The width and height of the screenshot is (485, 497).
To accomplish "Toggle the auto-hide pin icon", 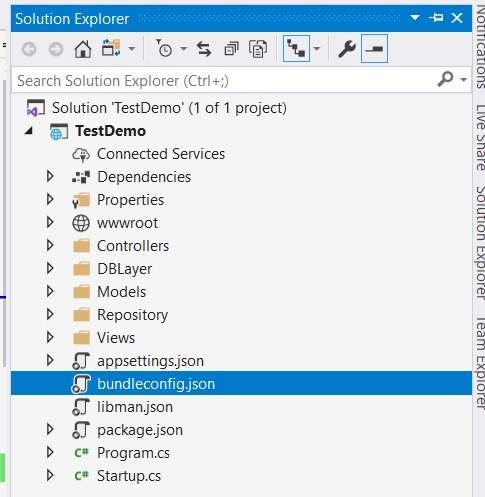I will click(x=436, y=17).
